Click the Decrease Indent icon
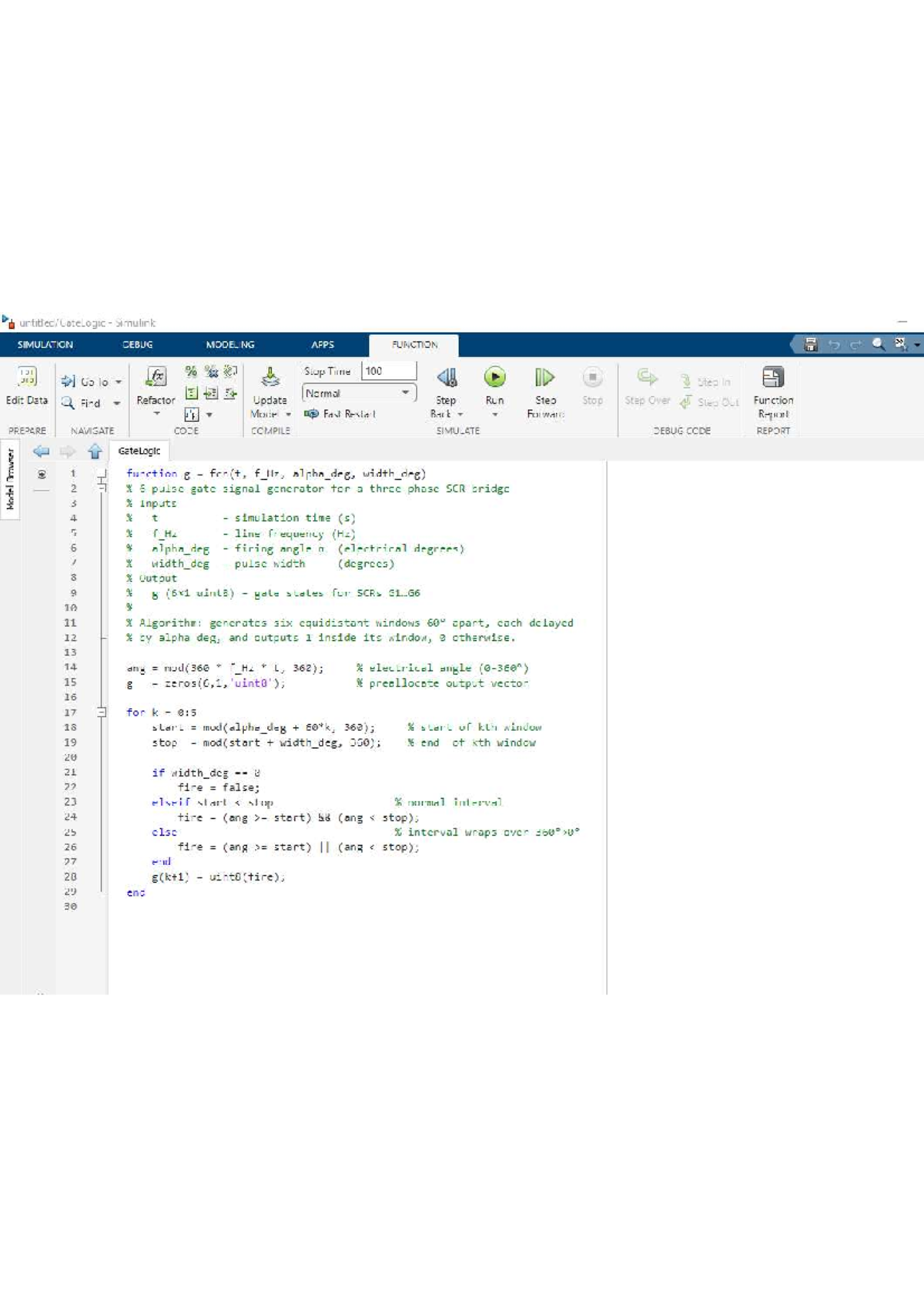Screen dimensions: 924x1308 [230, 394]
